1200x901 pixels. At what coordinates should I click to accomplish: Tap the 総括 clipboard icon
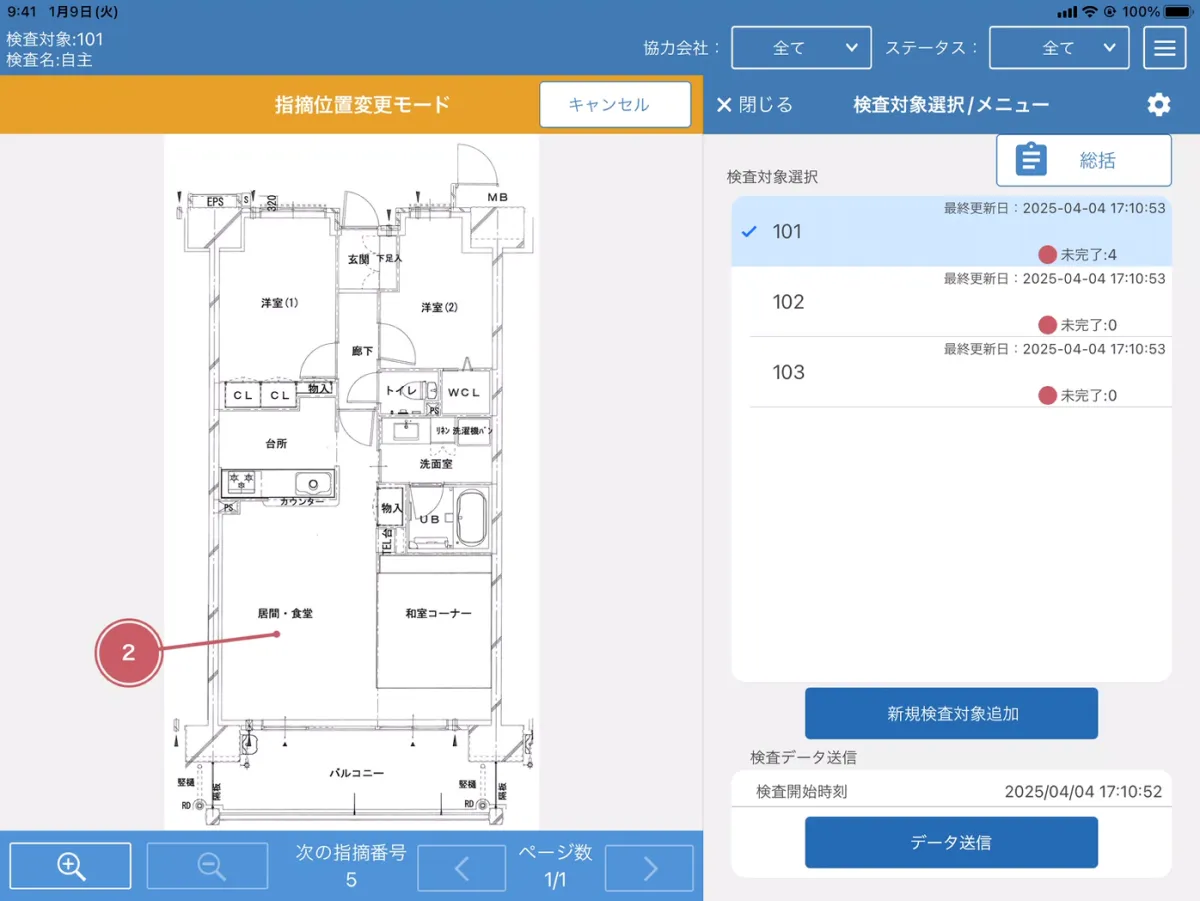point(1031,160)
